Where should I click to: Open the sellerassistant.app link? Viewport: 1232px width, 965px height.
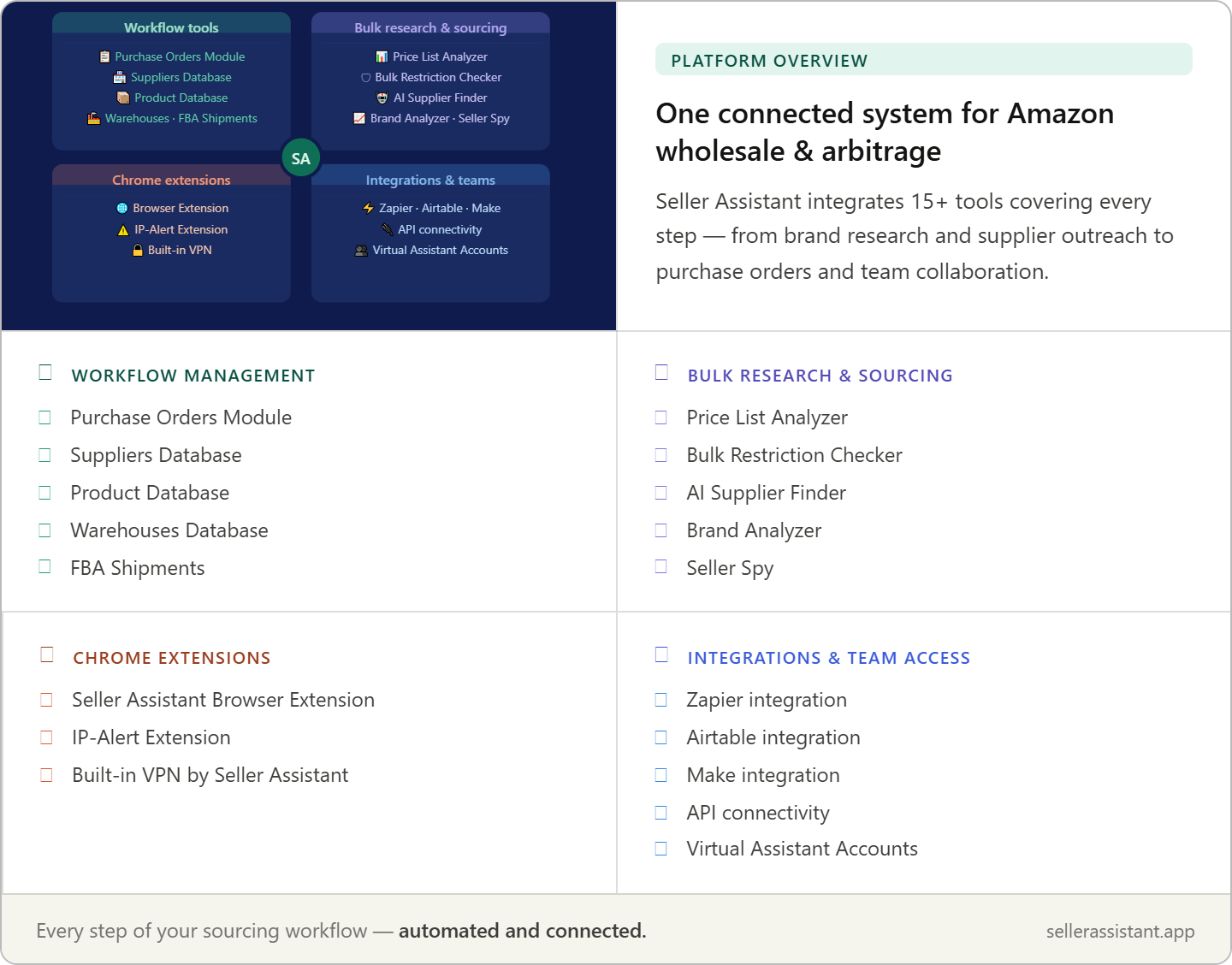coord(1120,931)
